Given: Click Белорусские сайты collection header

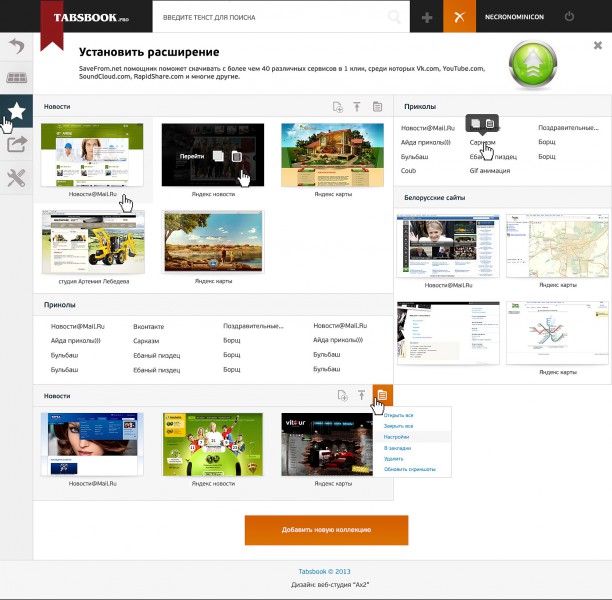Looking at the screenshot, I should click(x=434, y=198).
